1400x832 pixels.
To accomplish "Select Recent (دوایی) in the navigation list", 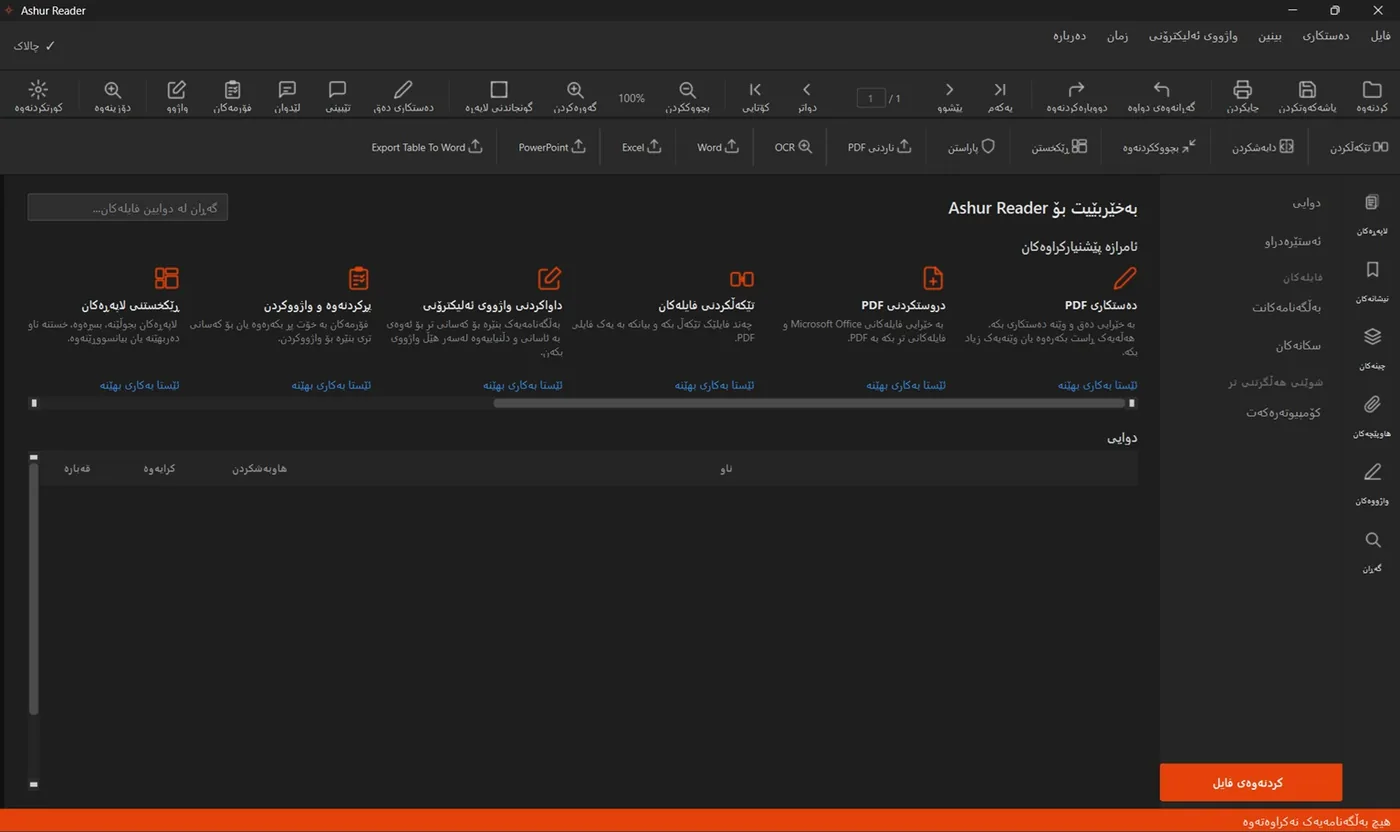I will point(1306,203).
